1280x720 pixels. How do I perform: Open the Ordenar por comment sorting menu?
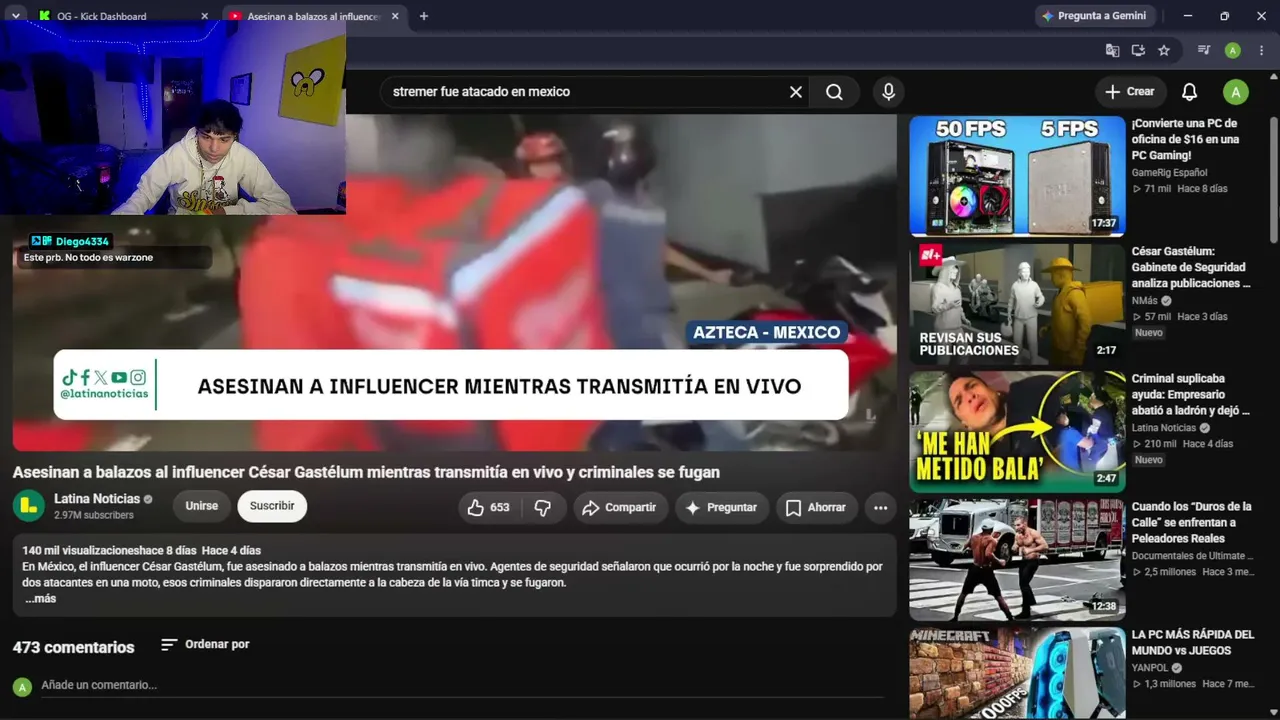point(205,645)
